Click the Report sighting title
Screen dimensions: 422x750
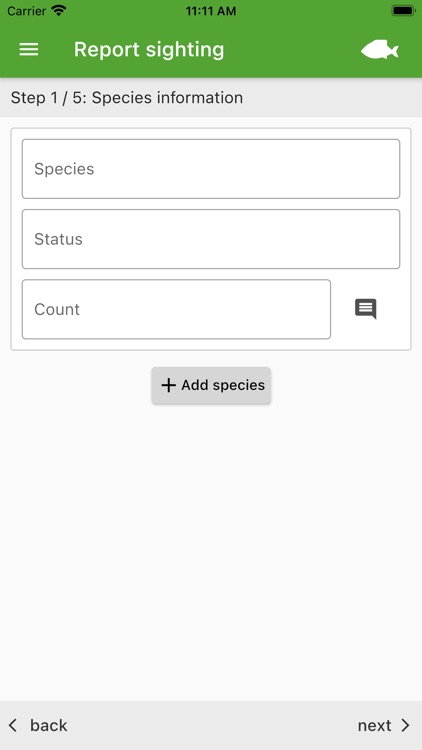click(149, 50)
